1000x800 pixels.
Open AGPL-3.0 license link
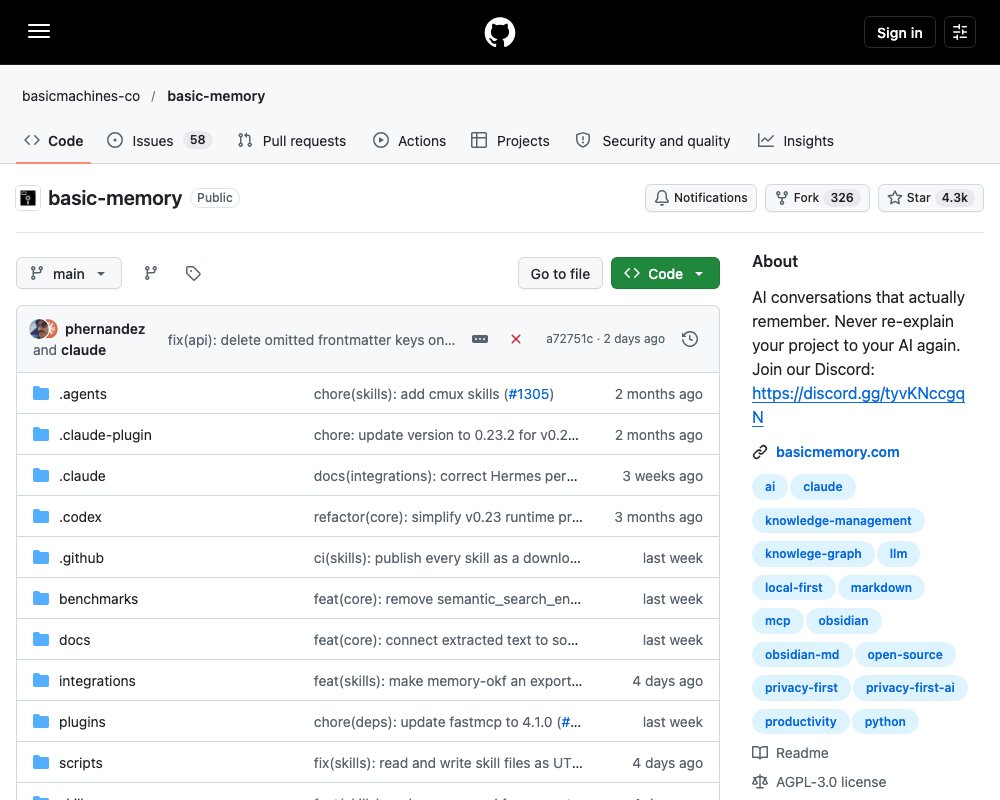click(x=819, y=781)
